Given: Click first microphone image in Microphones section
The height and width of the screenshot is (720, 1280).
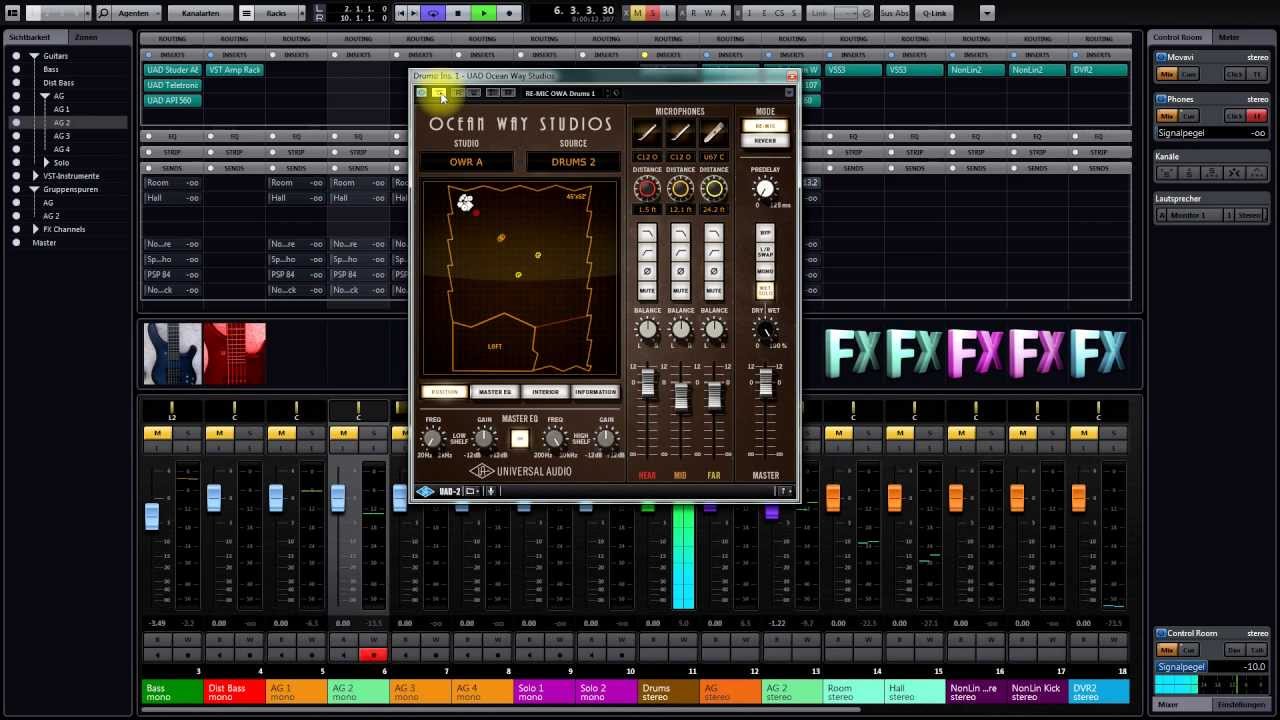Looking at the screenshot, I should (647, 134).
